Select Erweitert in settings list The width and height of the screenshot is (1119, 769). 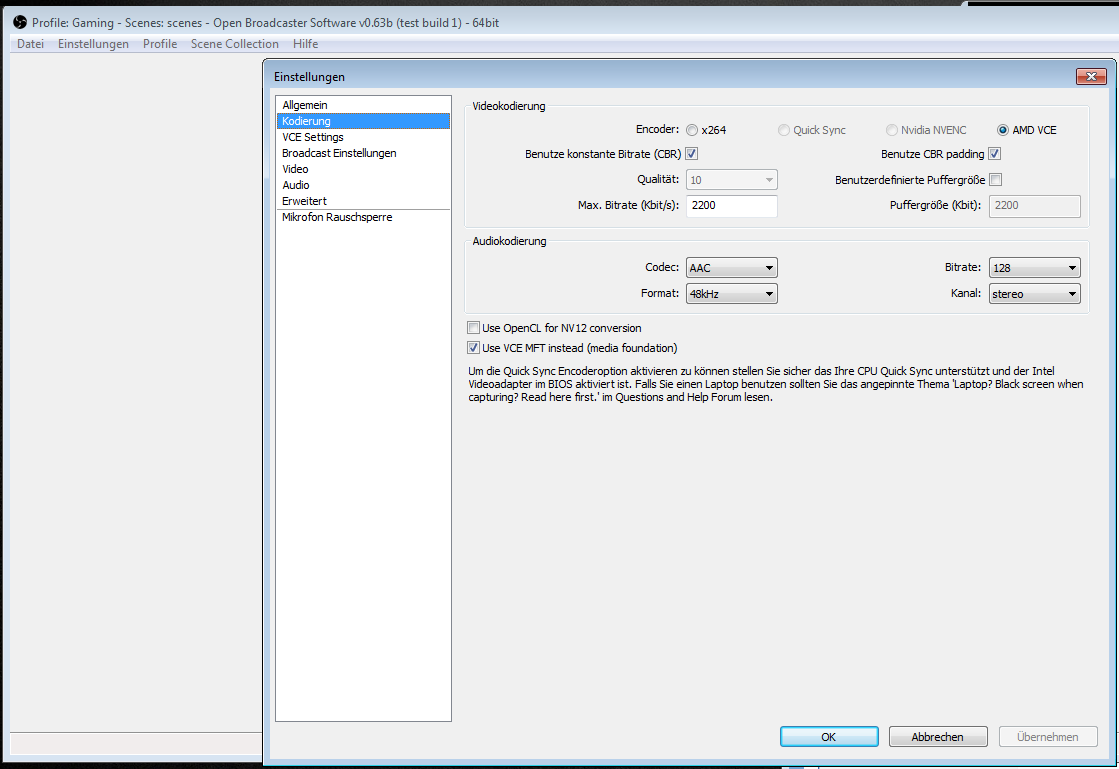point(363,201)
